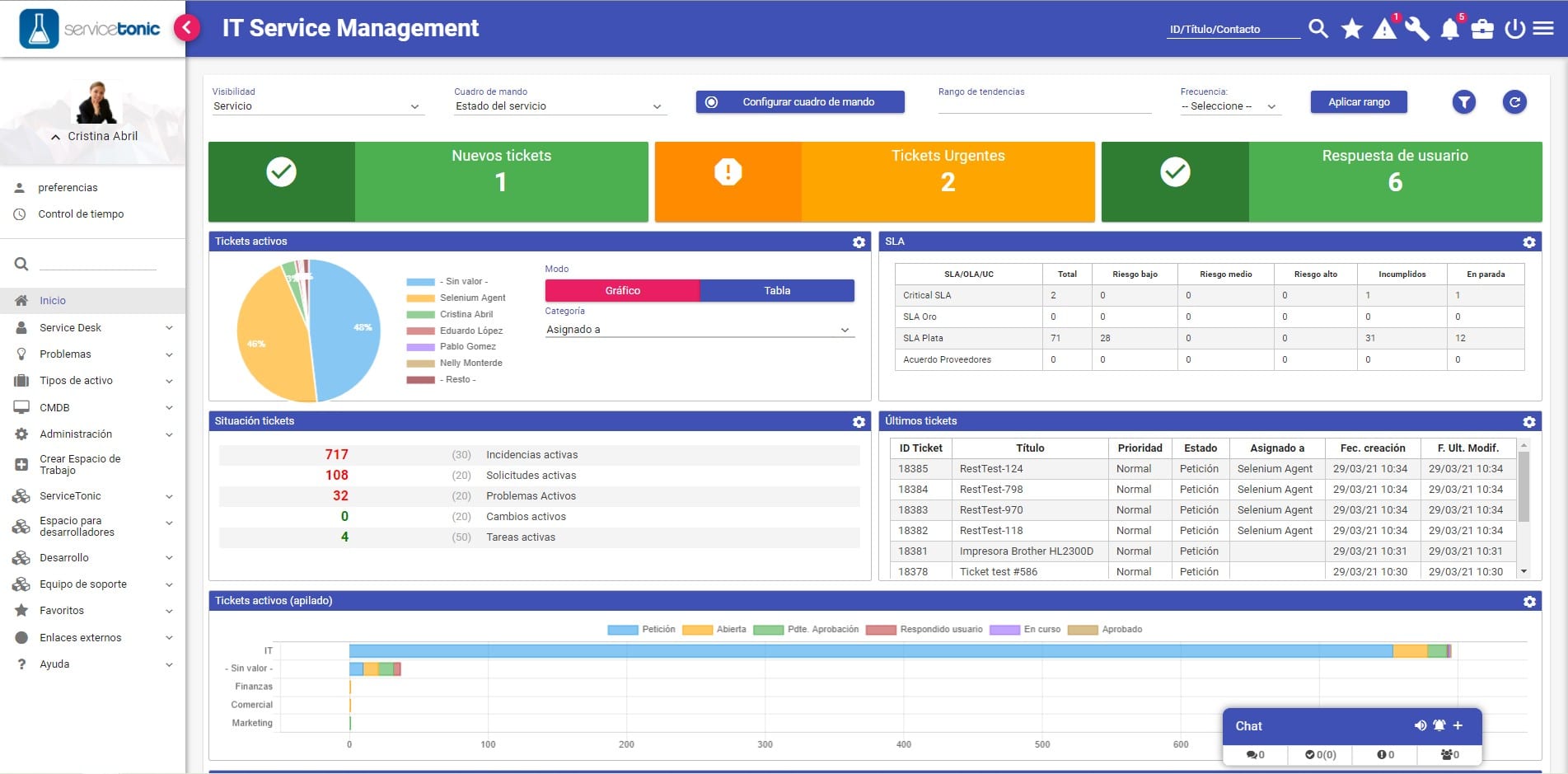This screenshot has width=1568, height=774.
Task: Open the Cuadro de mando dropdown
Action: tap(558, 106)
